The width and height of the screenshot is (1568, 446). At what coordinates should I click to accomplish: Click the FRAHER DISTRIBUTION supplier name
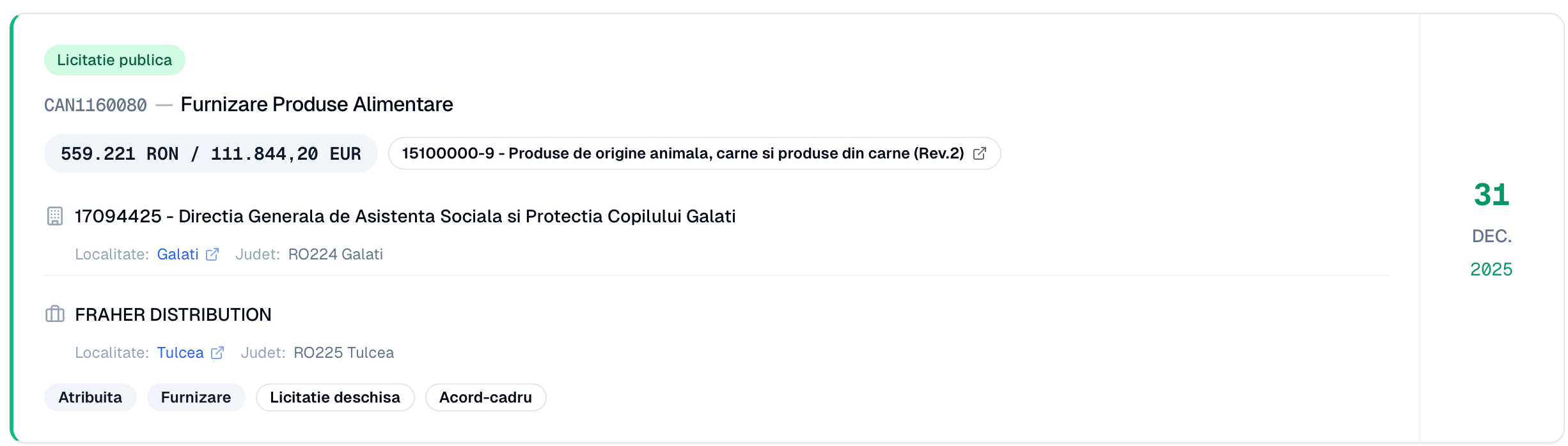[173, 314]
